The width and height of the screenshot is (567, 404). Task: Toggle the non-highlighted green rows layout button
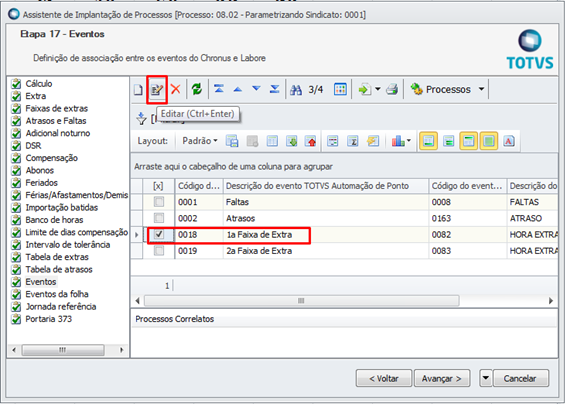point(448,141)
